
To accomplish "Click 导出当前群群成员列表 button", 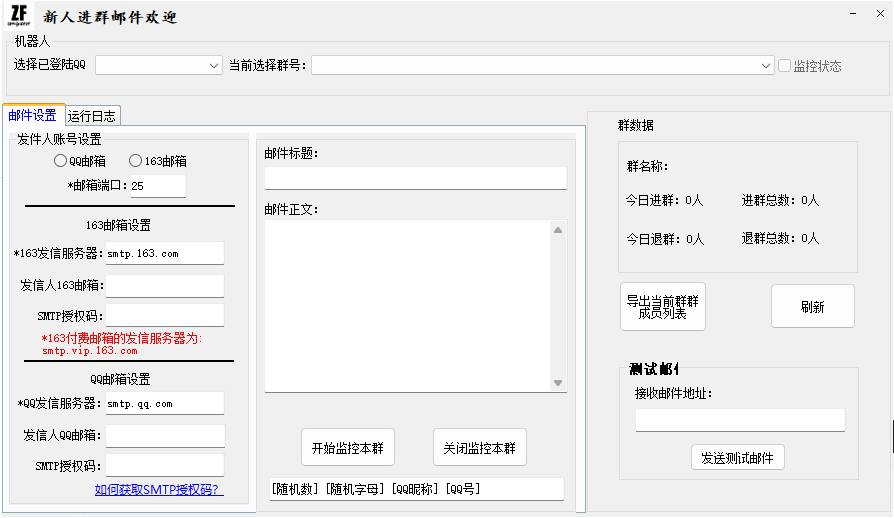I will (x=662, y=306).
